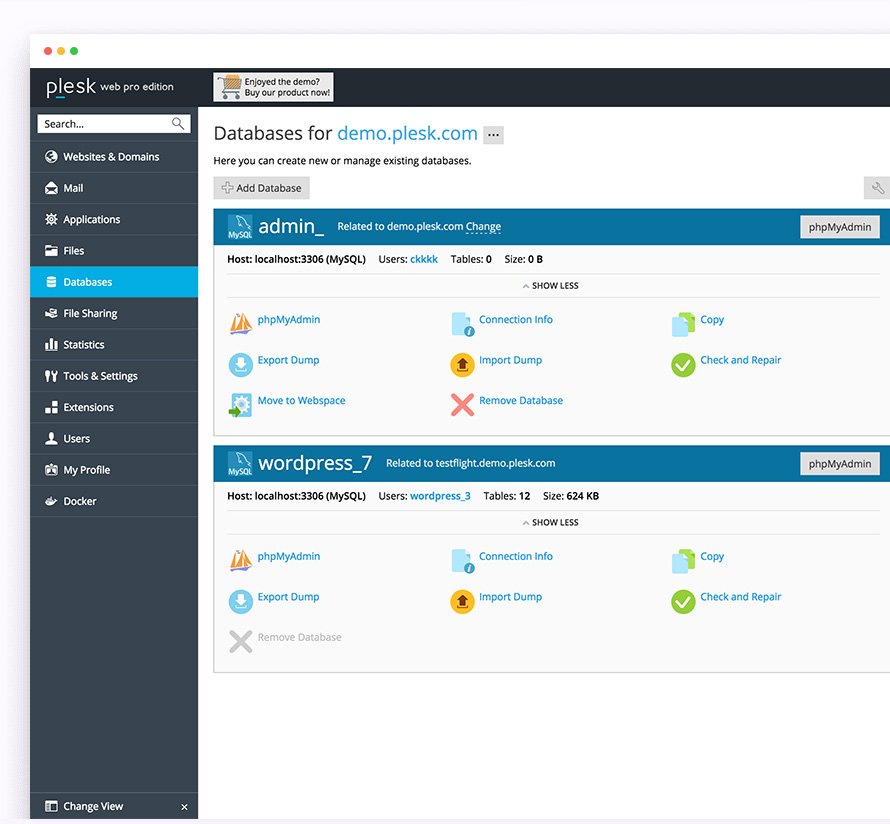Click the green Check and Repair icon under admin_

683,364
